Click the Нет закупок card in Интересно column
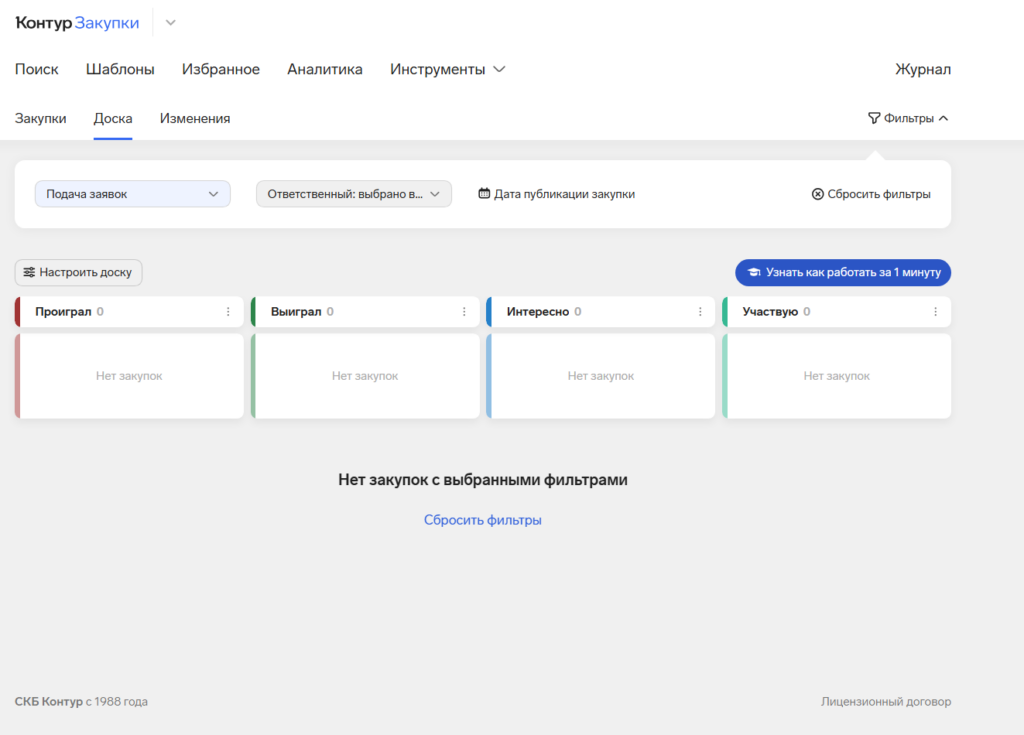The height and width of the screenshot is (735, 1024). (601, 376)
